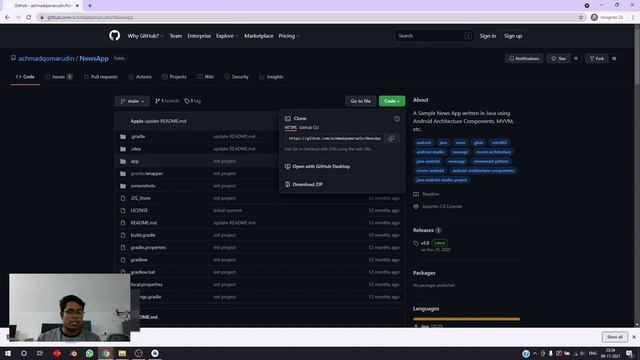
Task: Click the folder icon beside screenshots
Action: point(123,186)
